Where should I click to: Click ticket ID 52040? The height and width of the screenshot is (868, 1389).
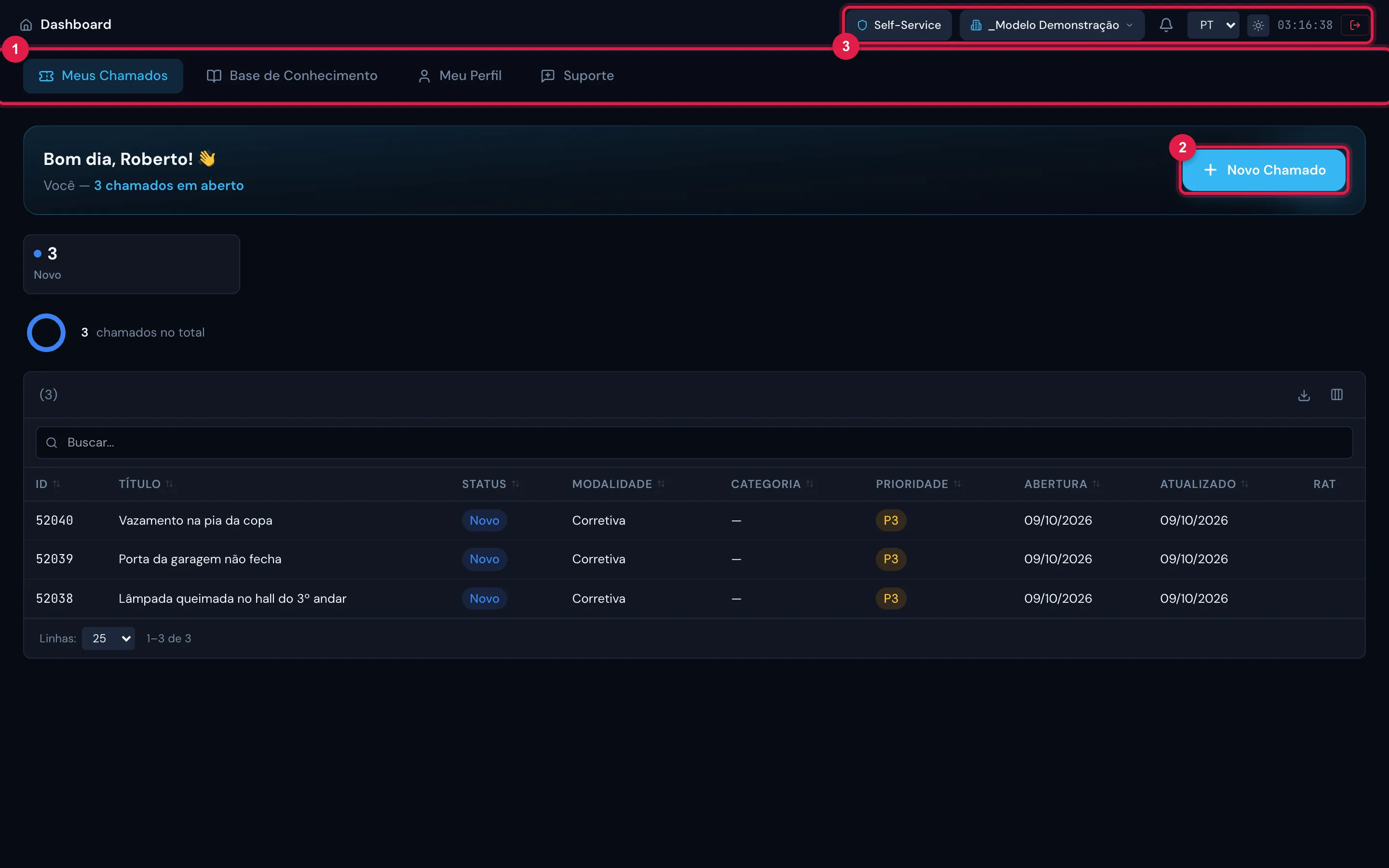54,521
